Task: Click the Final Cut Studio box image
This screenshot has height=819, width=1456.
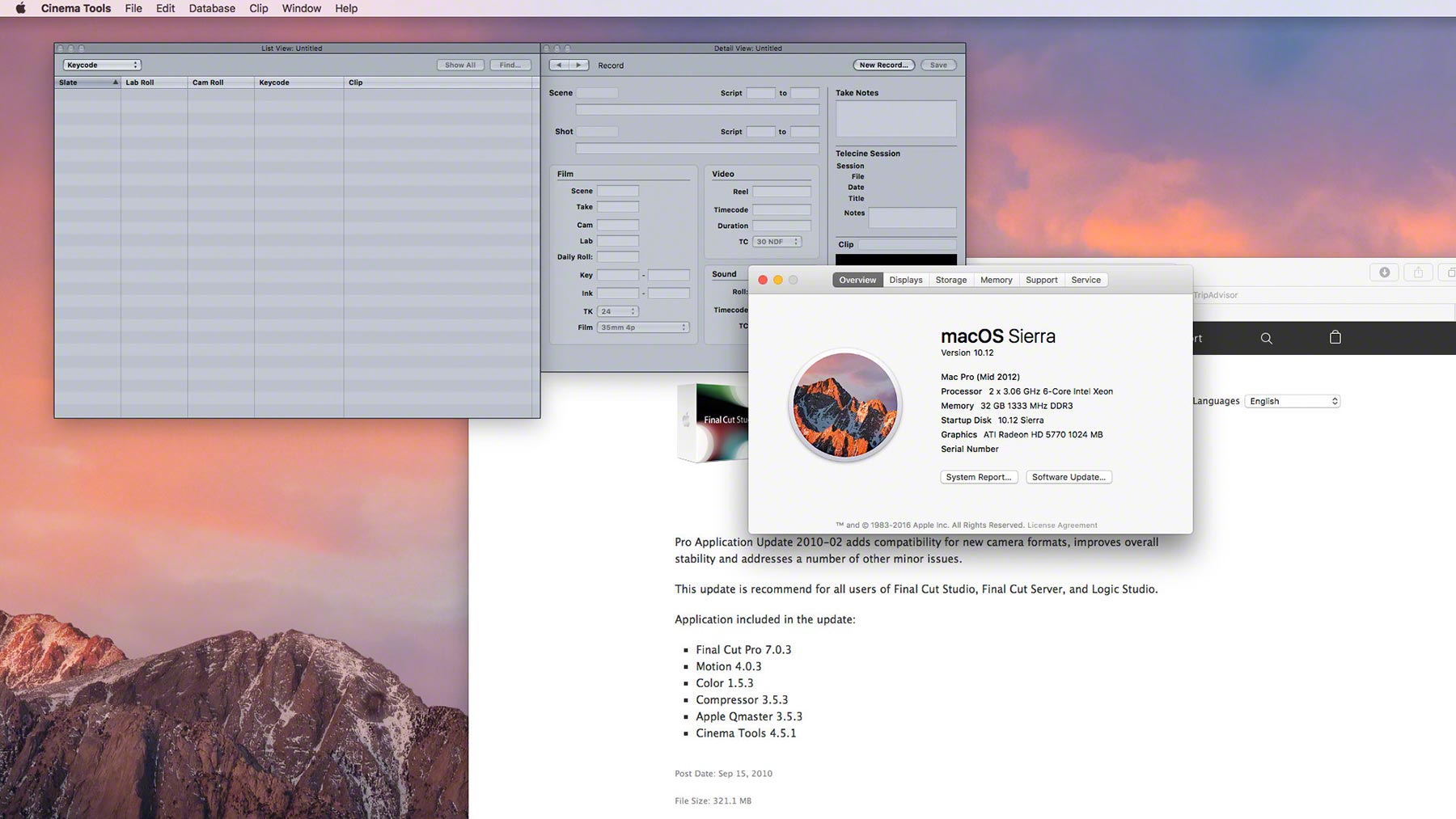Action: click(713, 422)
